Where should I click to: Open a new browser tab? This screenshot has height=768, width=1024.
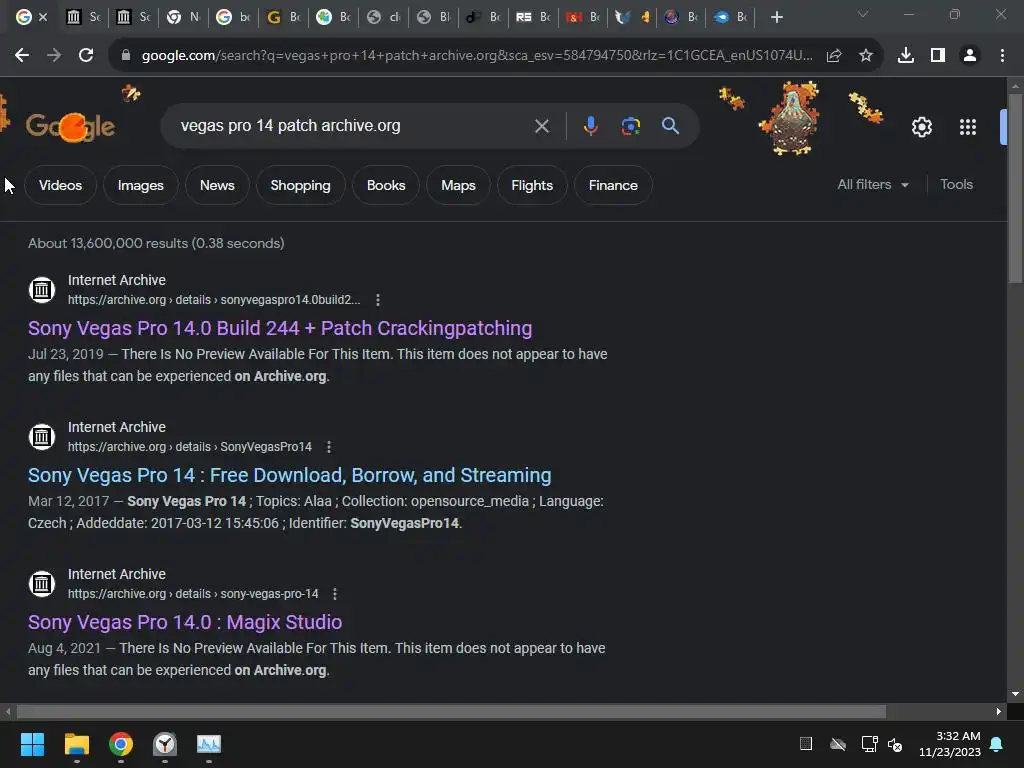coord(776,18)
